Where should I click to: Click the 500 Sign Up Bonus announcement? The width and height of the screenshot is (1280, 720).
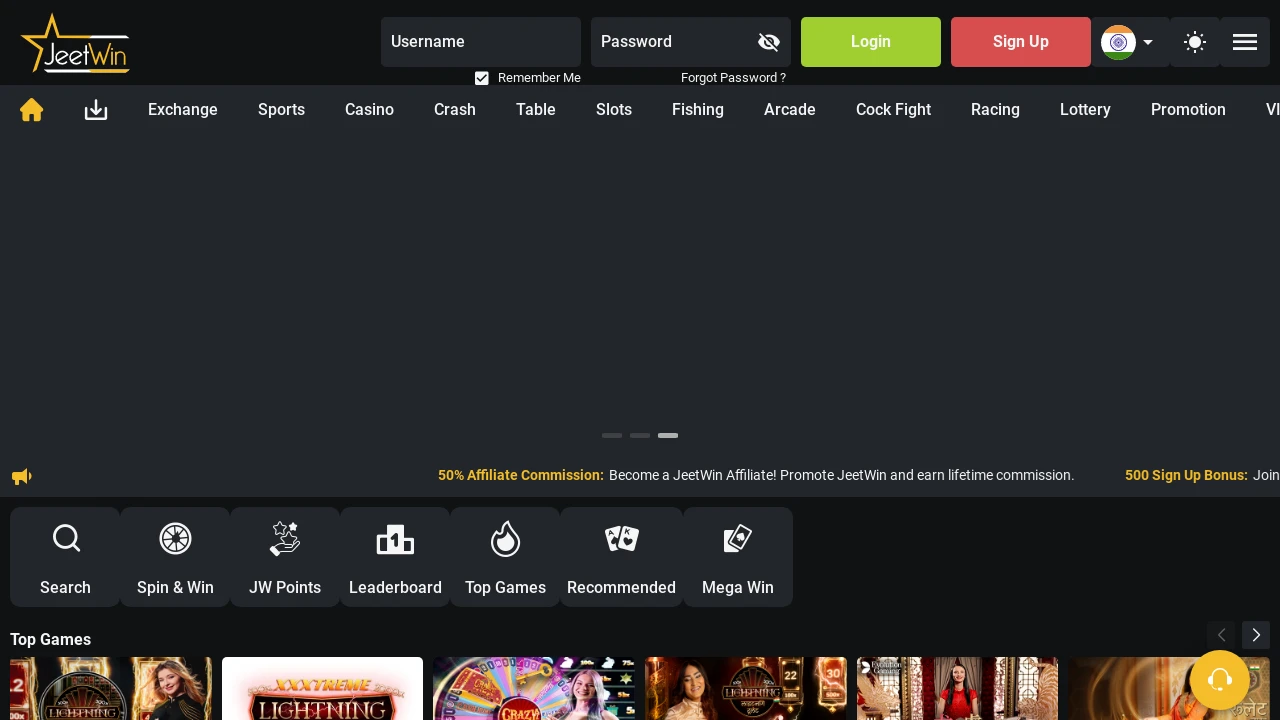point(1202,476)
